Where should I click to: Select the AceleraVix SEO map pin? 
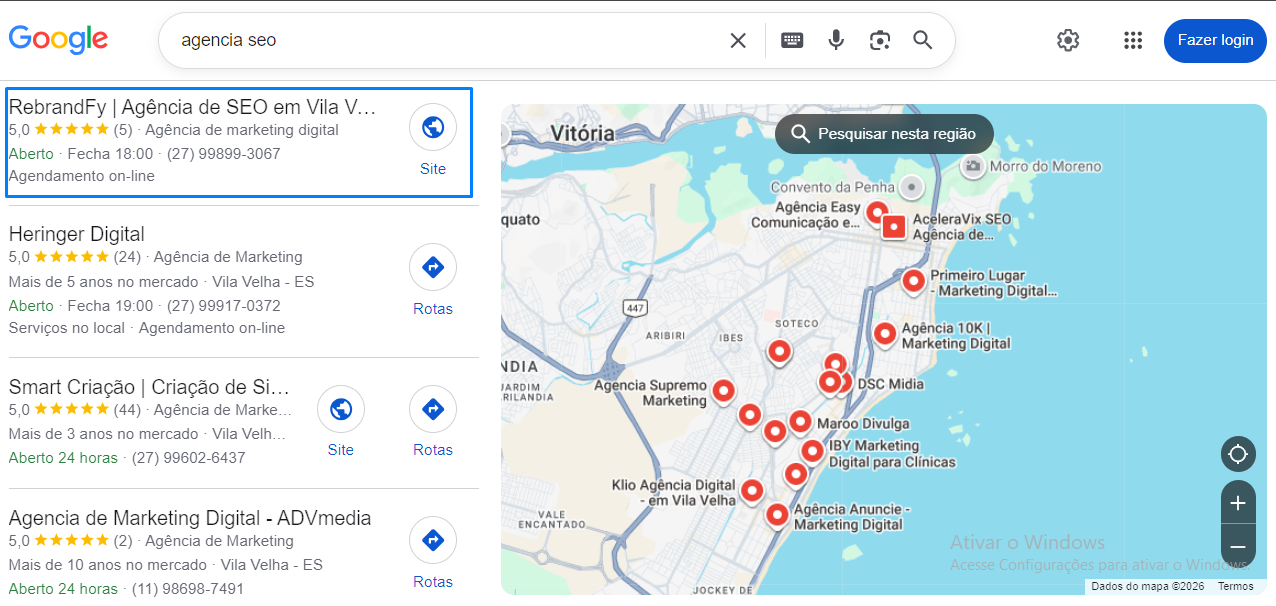(894, 227)
